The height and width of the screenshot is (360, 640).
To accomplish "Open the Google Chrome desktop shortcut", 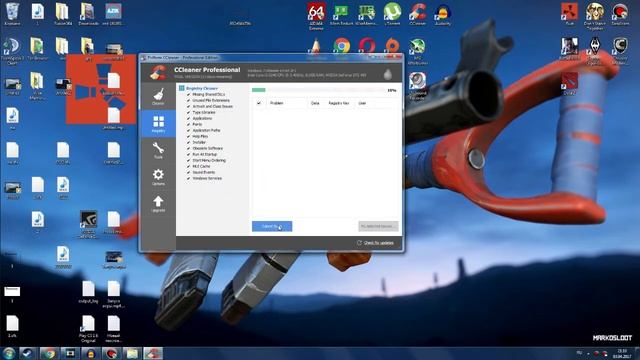I will point(341,46).
